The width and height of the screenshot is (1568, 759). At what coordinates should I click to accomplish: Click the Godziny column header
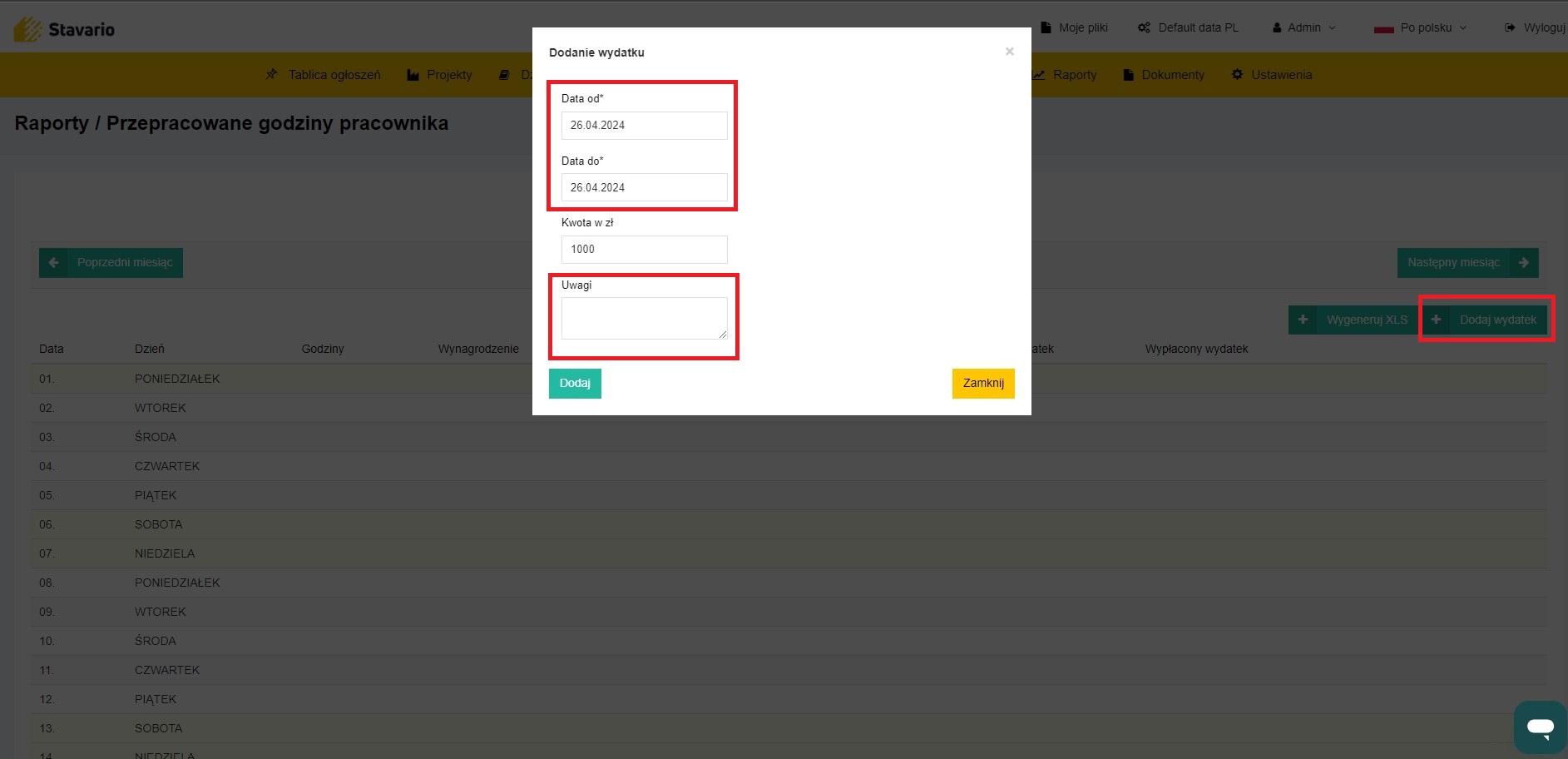pos(323,349)
